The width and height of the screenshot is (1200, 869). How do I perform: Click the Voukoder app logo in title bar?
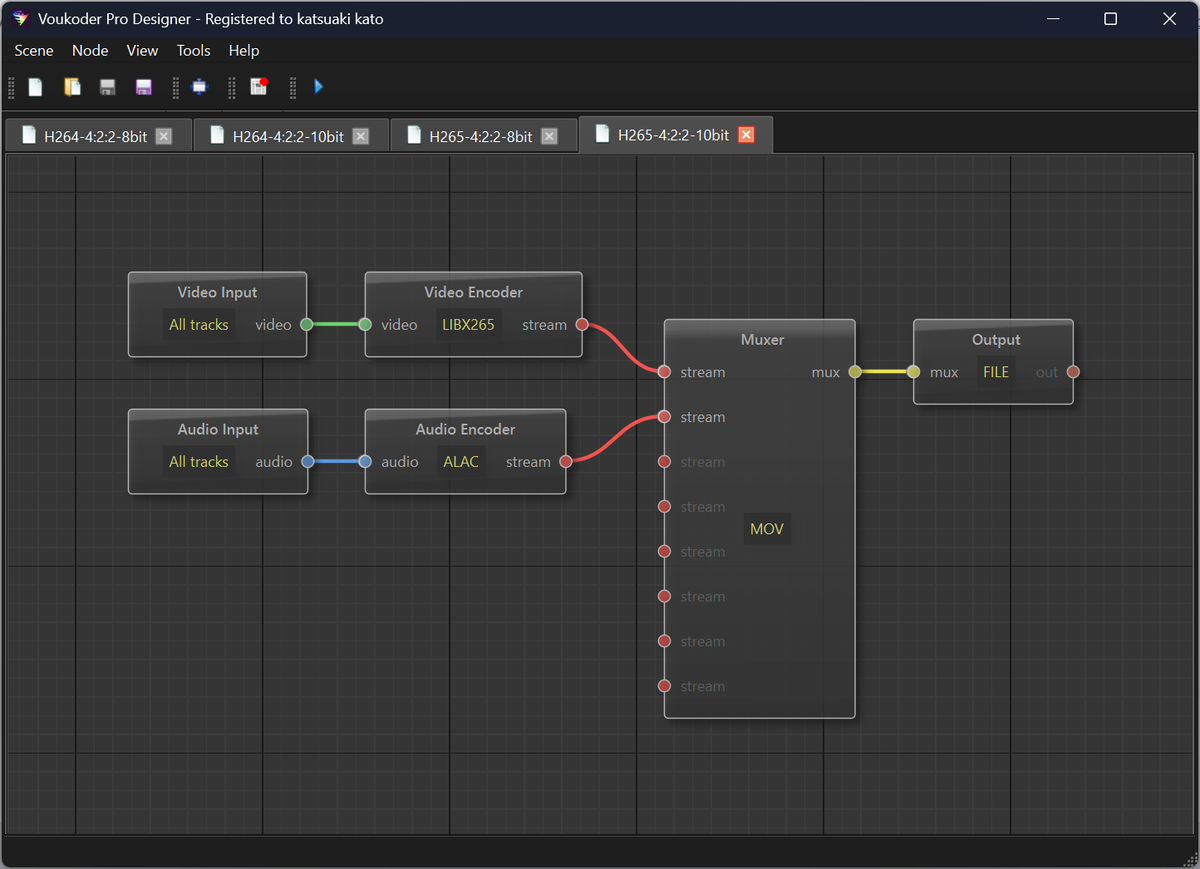(x=20, y=19)
